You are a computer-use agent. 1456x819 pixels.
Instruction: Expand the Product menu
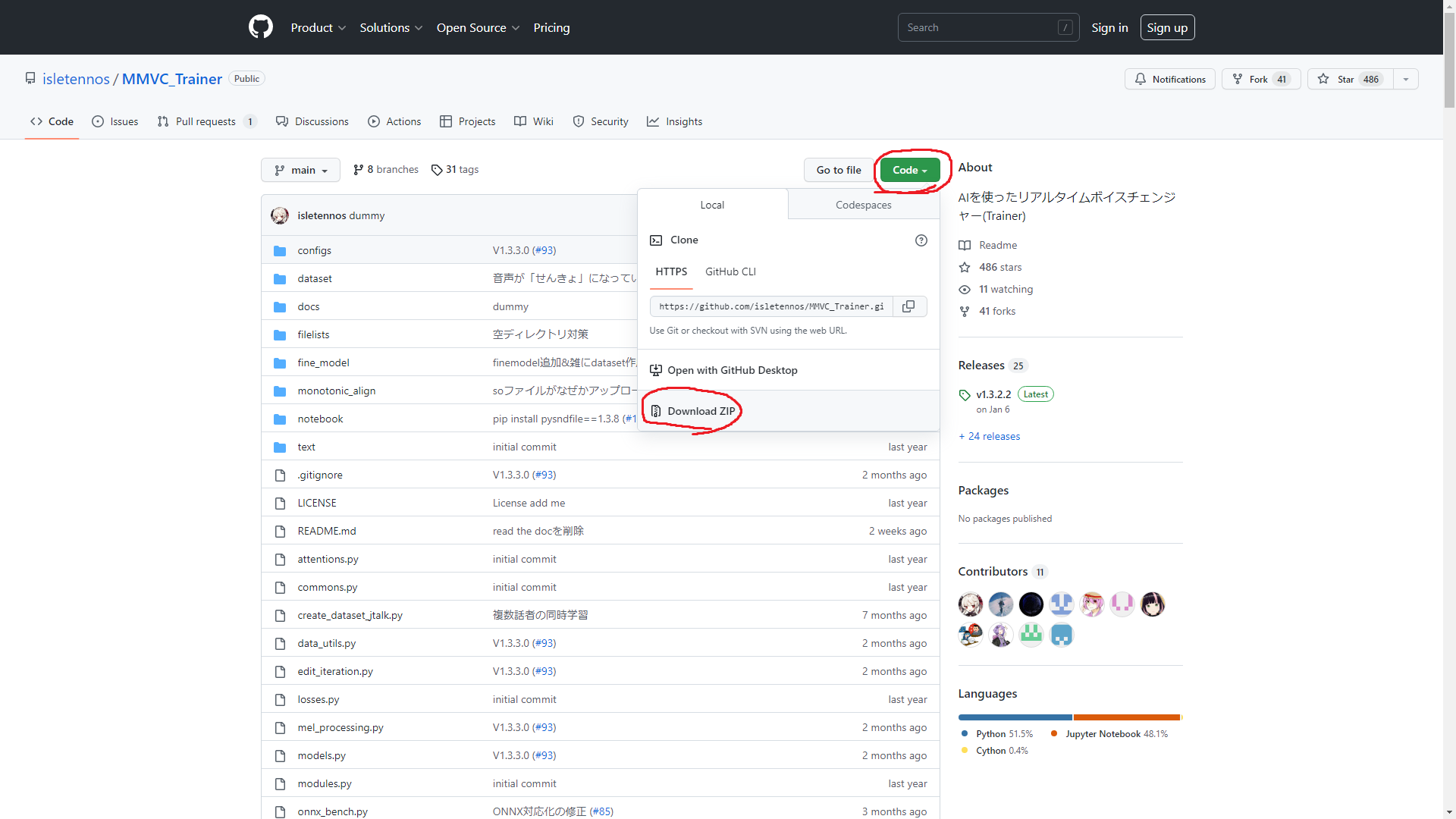coord(318,27)
